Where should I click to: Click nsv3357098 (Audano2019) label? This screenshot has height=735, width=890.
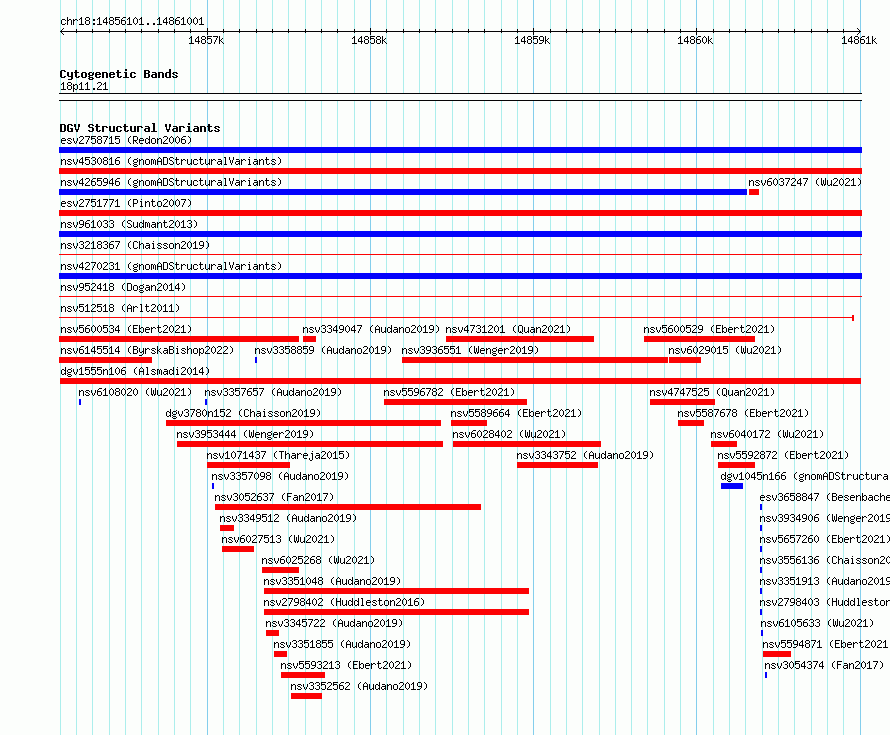(x=280, y=476)
